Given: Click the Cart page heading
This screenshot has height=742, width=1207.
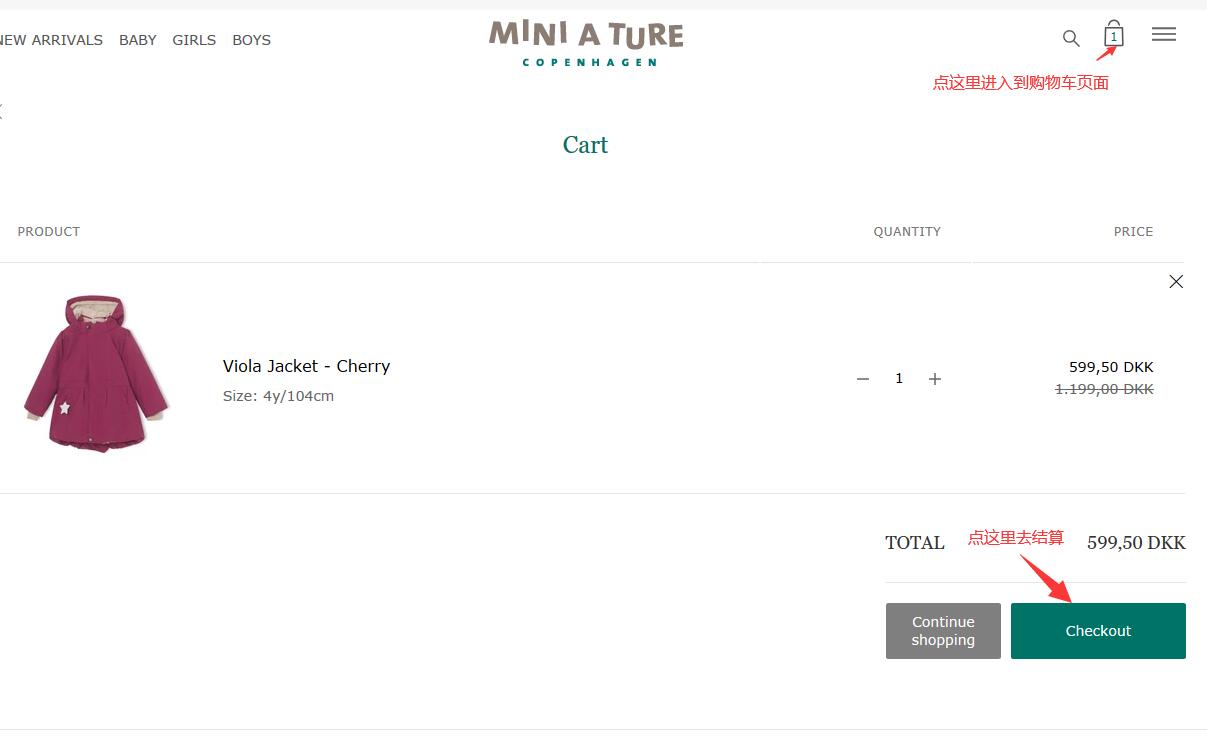Looking at the screenshot, I should pyautogui.click(x=585, y=145).
